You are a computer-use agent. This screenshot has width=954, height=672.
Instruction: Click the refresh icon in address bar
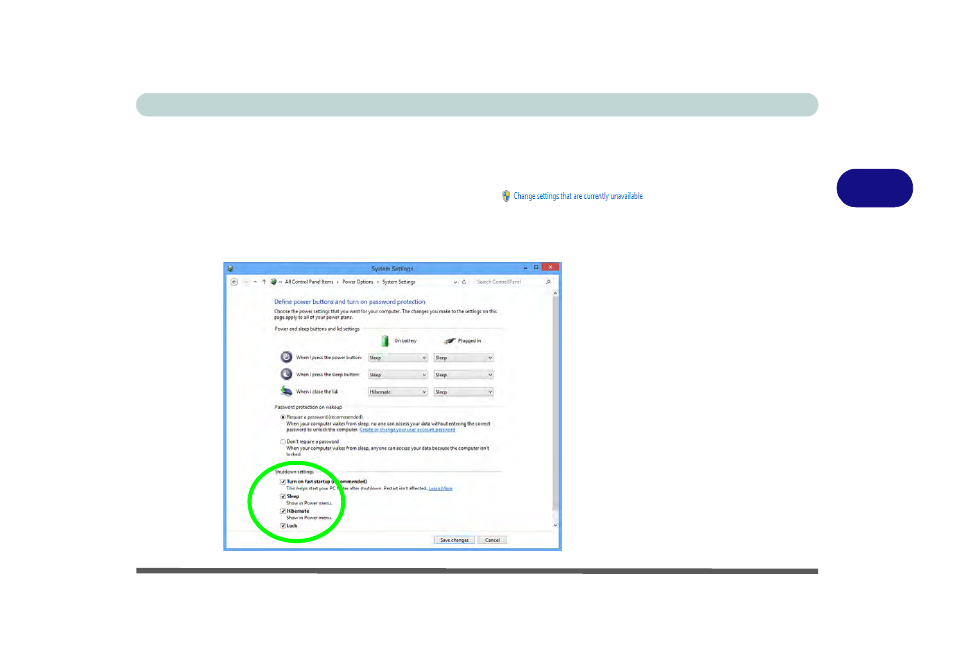click(464, 282)
